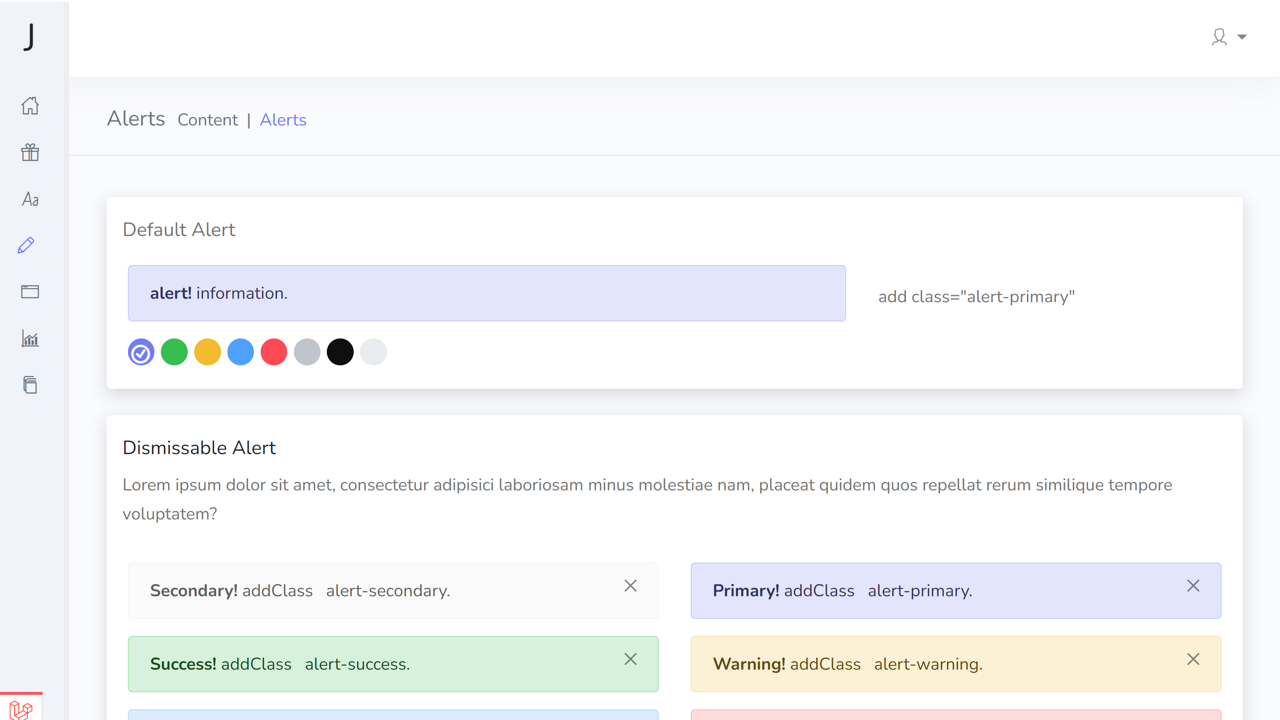Close the Success alert
Screen dimensions: 1280x720
[x=630, y=659]
